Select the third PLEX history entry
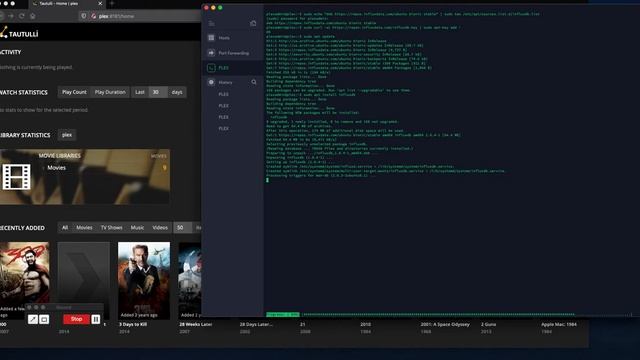Viewport: 640px width, 360px height. 223,117
